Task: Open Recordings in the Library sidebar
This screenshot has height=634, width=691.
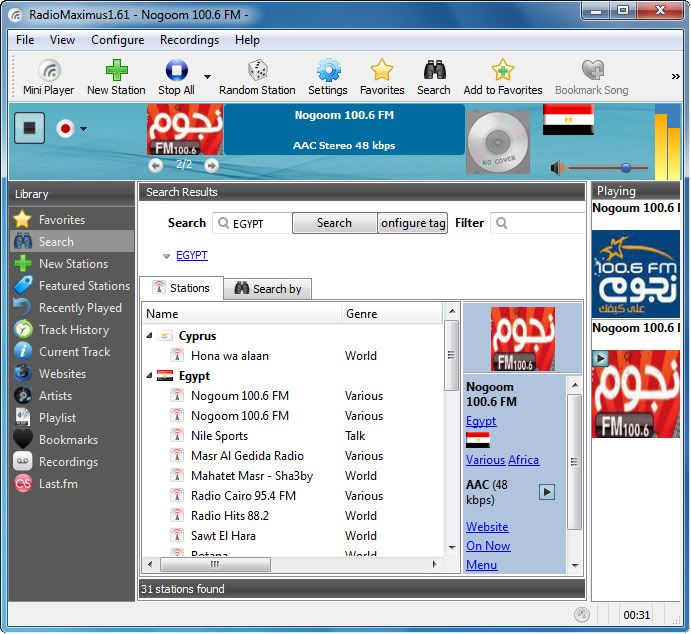Action: point(72,462)
